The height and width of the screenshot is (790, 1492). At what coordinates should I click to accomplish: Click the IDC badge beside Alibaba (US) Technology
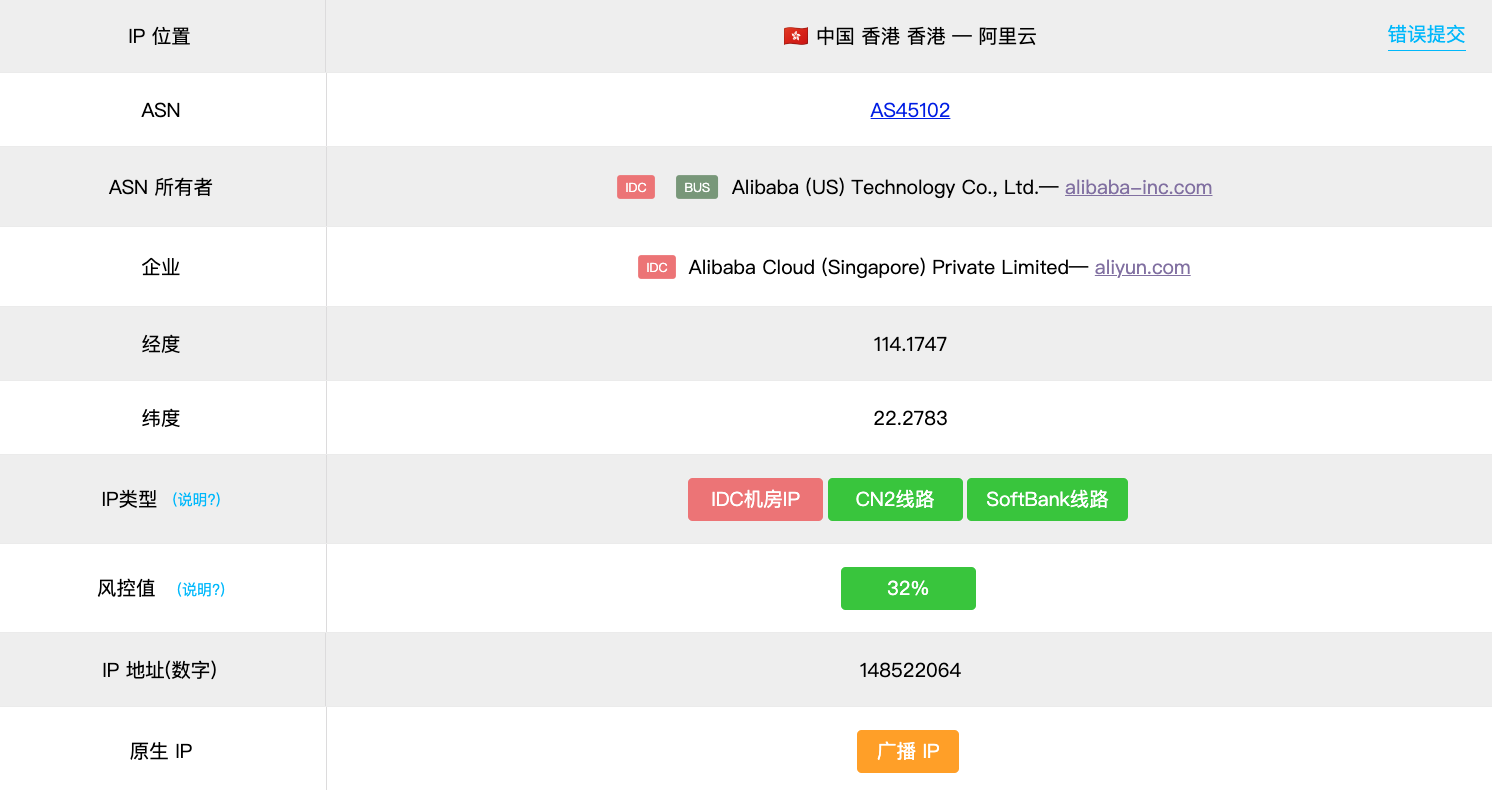point(636,187)
